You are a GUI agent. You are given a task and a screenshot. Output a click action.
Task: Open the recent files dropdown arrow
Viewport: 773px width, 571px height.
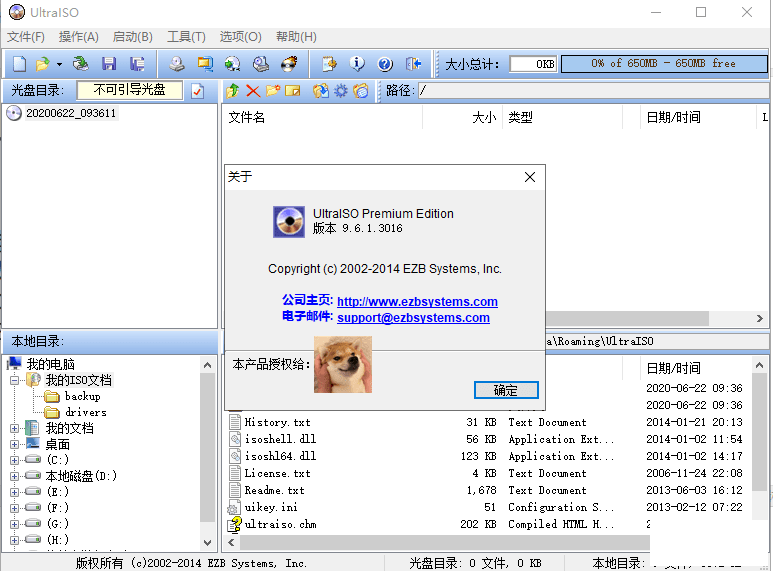(59, 64)
